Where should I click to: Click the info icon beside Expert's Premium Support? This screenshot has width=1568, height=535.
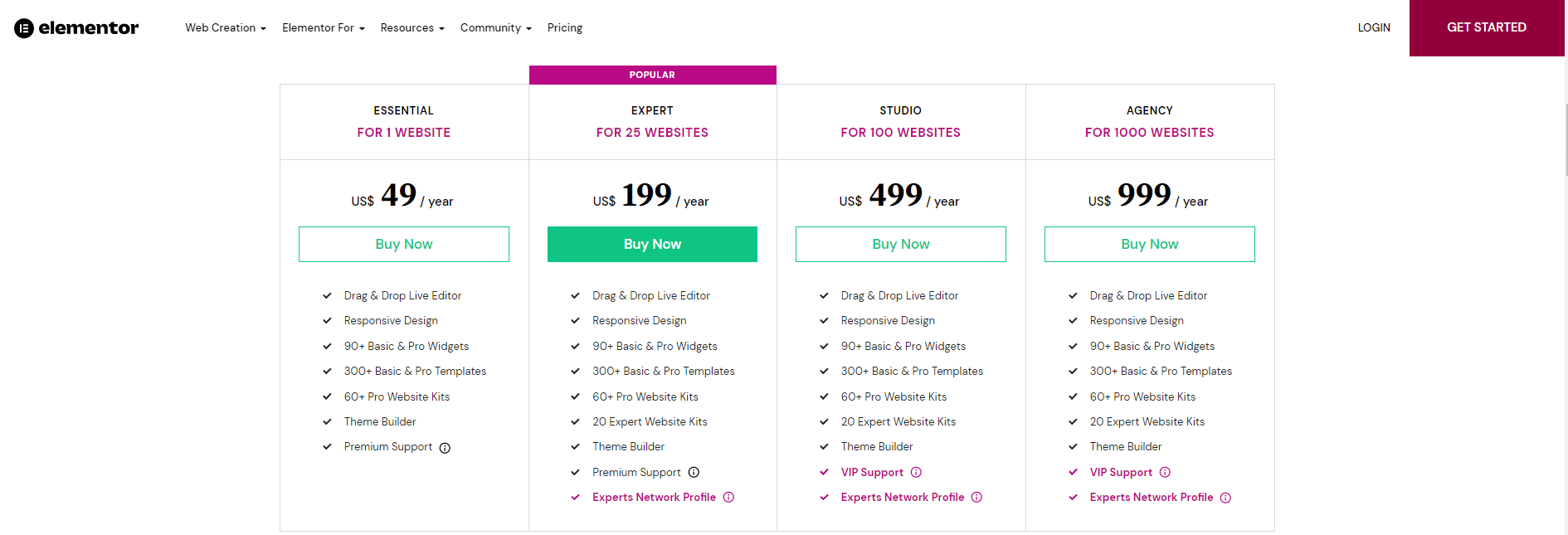click(694, 472)
